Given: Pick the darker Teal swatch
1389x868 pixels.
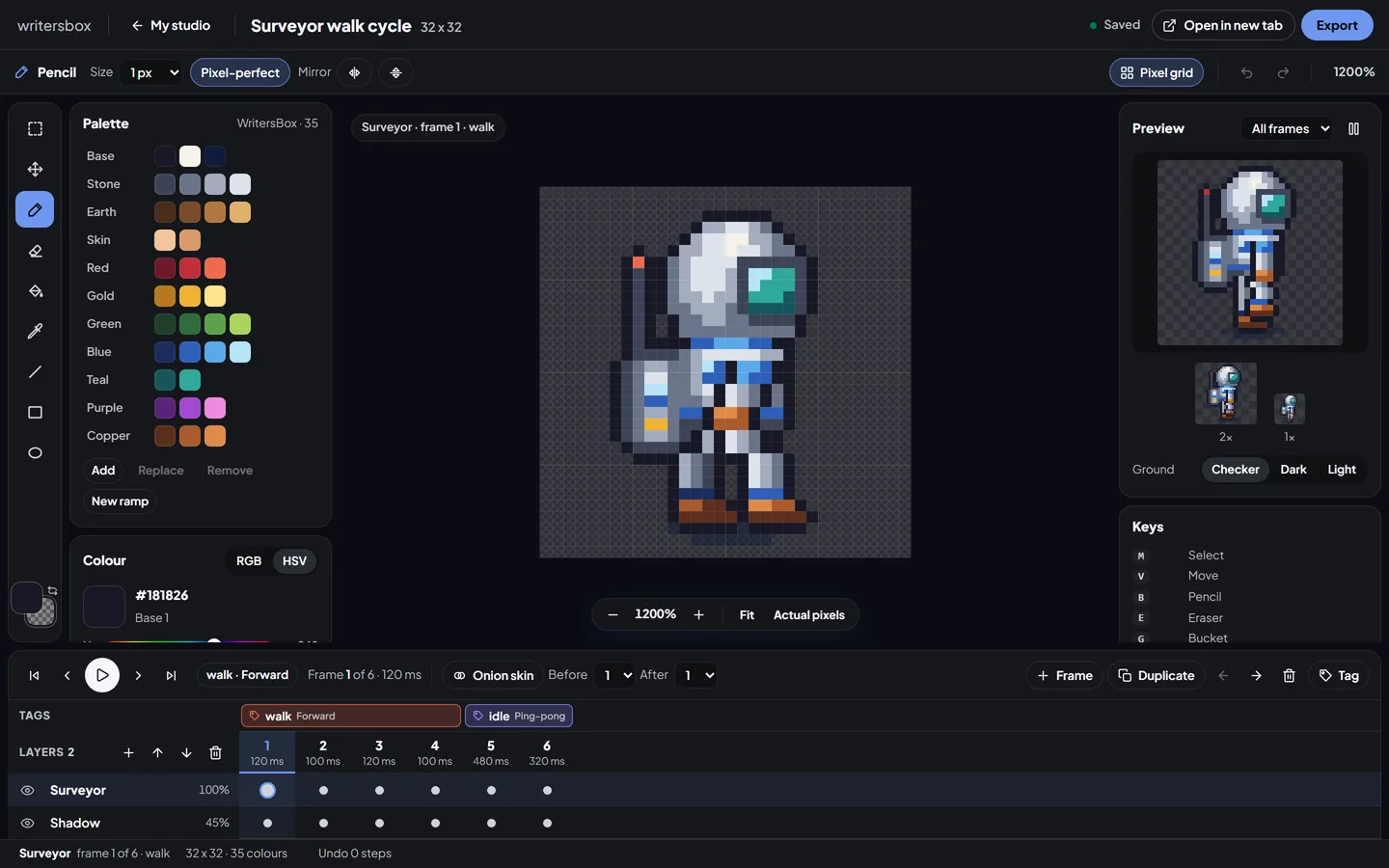Looking at the screenshot, I should (x=165, y=380).
